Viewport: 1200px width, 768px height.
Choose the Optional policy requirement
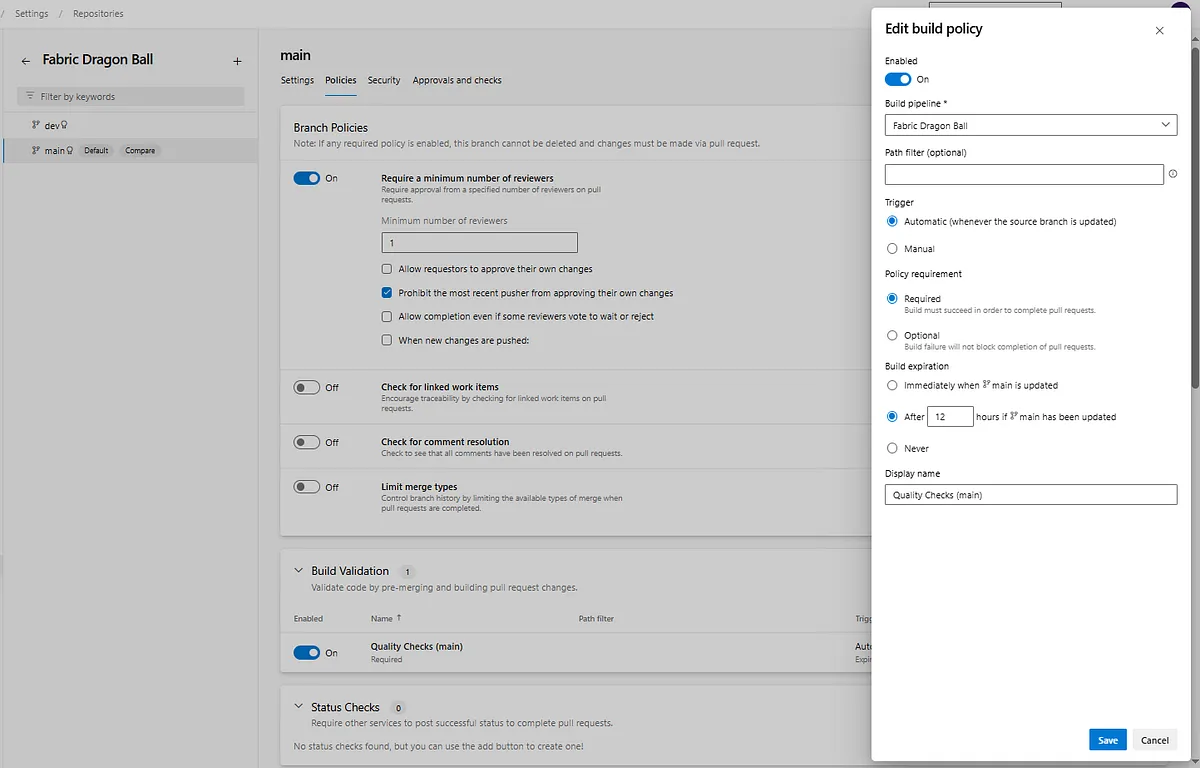pyautogui.click(x=892, y=335)
